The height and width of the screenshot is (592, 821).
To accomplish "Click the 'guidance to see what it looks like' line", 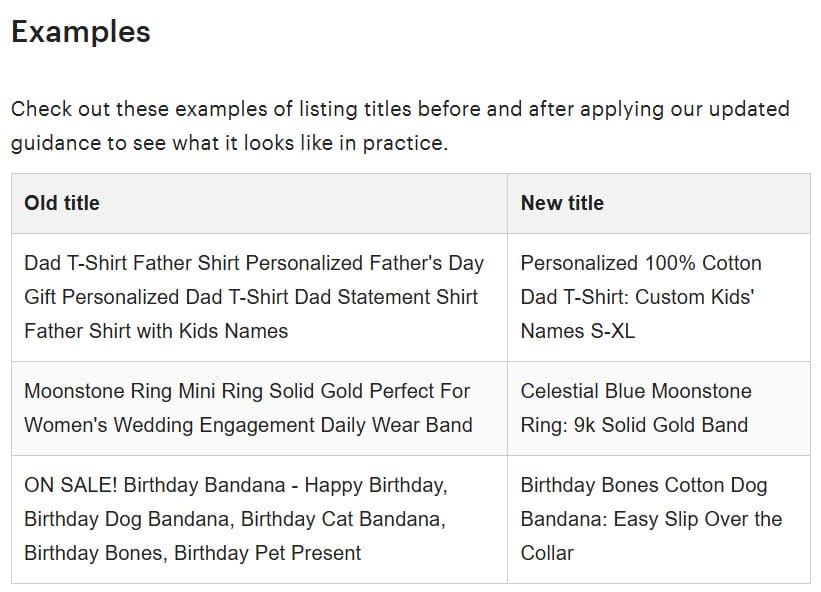I will click(229, 143).
